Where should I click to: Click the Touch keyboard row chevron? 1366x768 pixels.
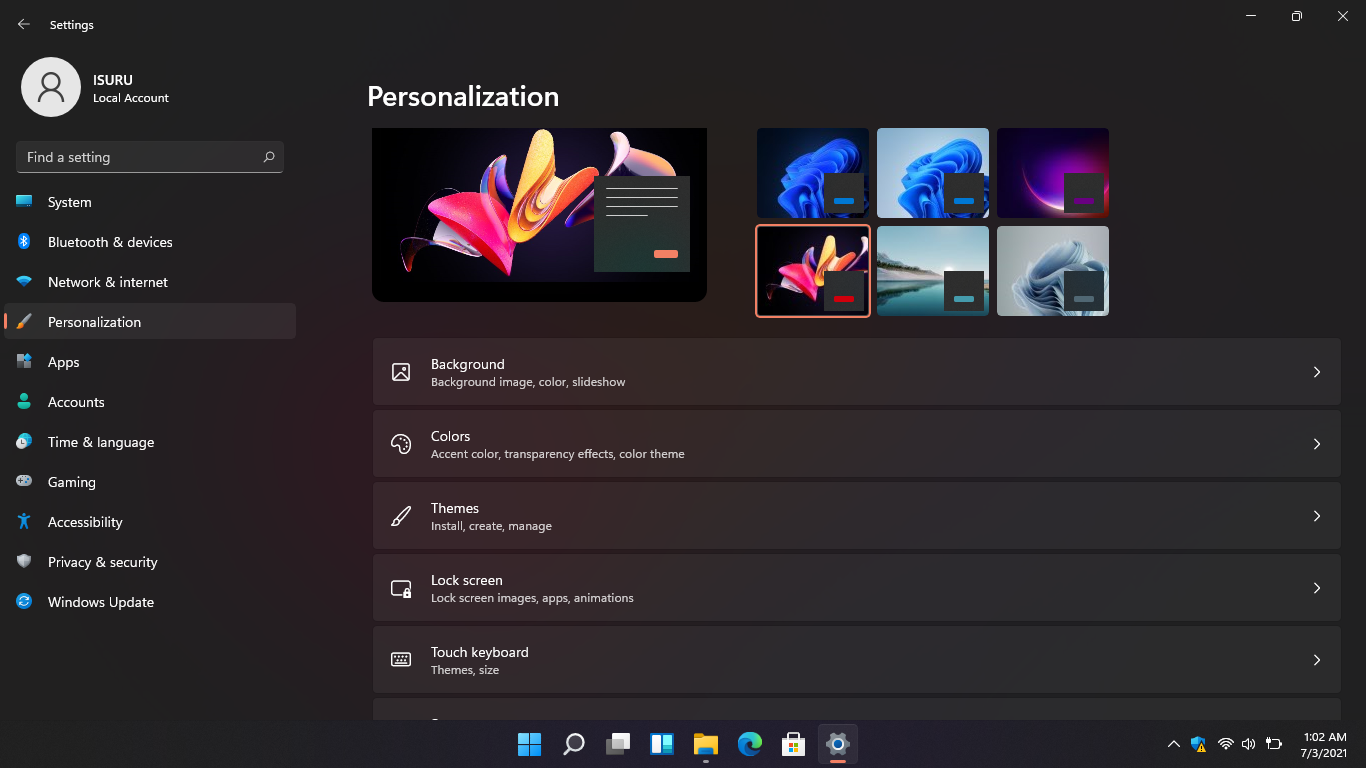[1317, 660]
